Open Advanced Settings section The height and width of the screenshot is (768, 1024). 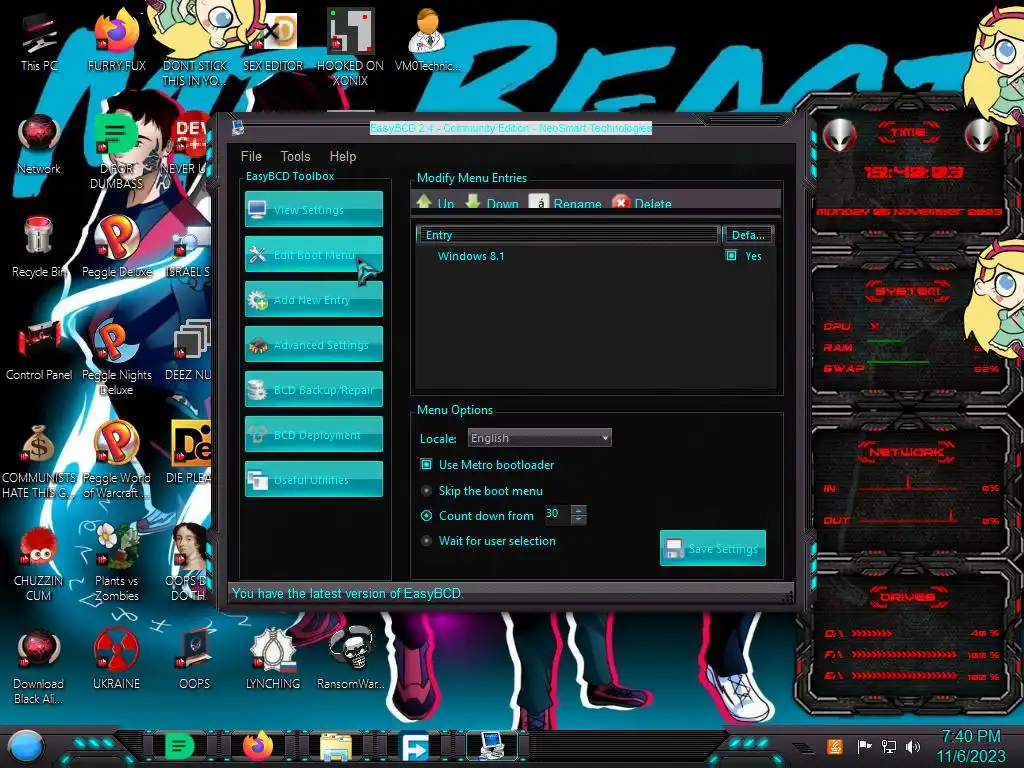coord(313,344)
